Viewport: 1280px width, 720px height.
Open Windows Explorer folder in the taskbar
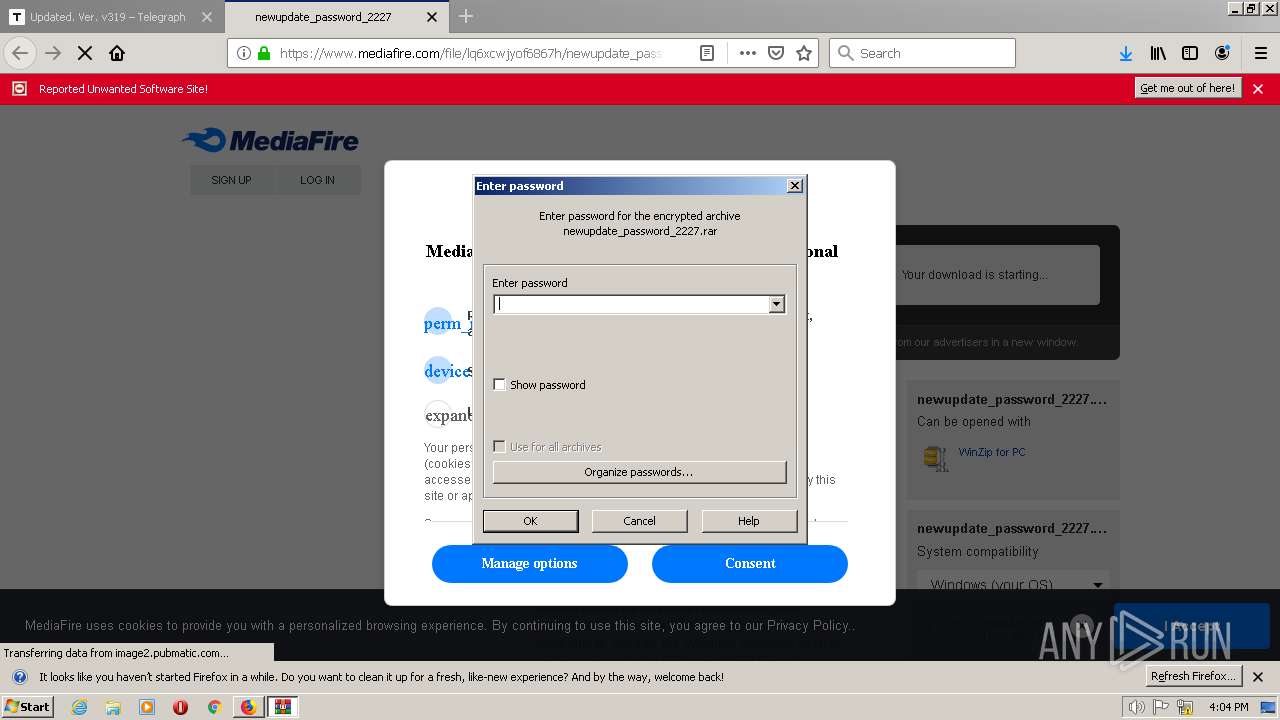(113, 707)
